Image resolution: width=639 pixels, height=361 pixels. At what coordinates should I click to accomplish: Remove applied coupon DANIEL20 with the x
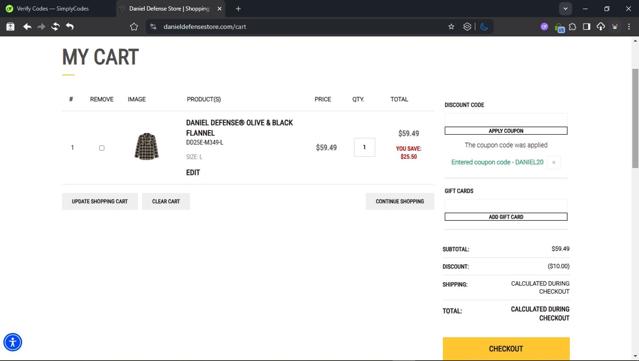click(x=553, y=162)
